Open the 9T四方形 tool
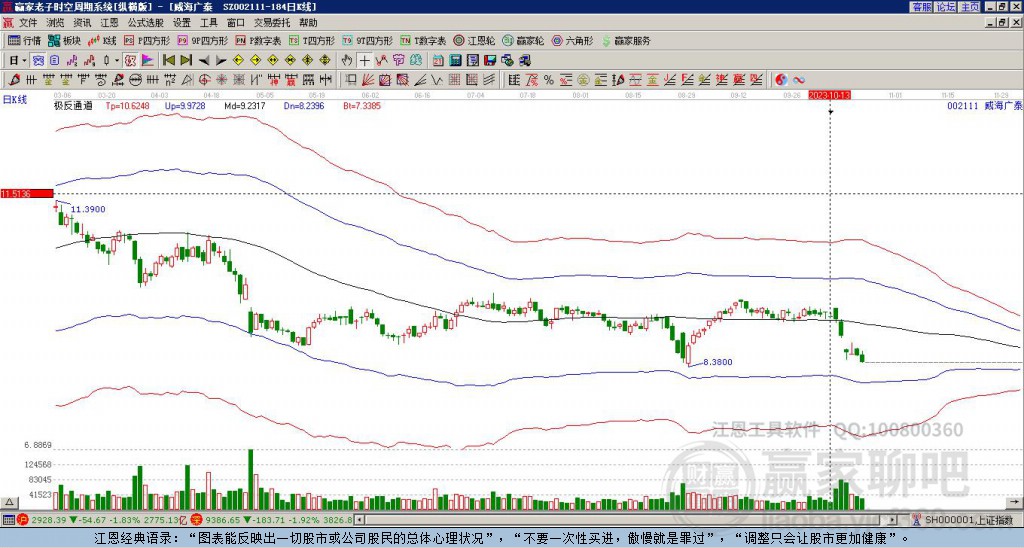 [x=367, y=40]
